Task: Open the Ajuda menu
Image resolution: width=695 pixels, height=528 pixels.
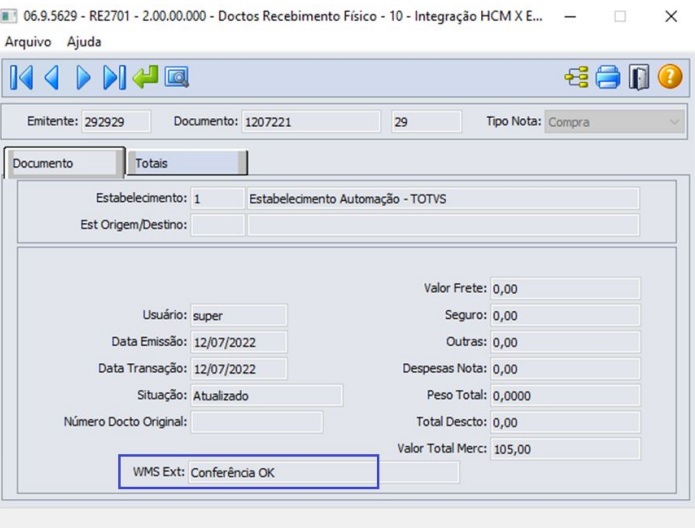Action: (x=84, y=42)
